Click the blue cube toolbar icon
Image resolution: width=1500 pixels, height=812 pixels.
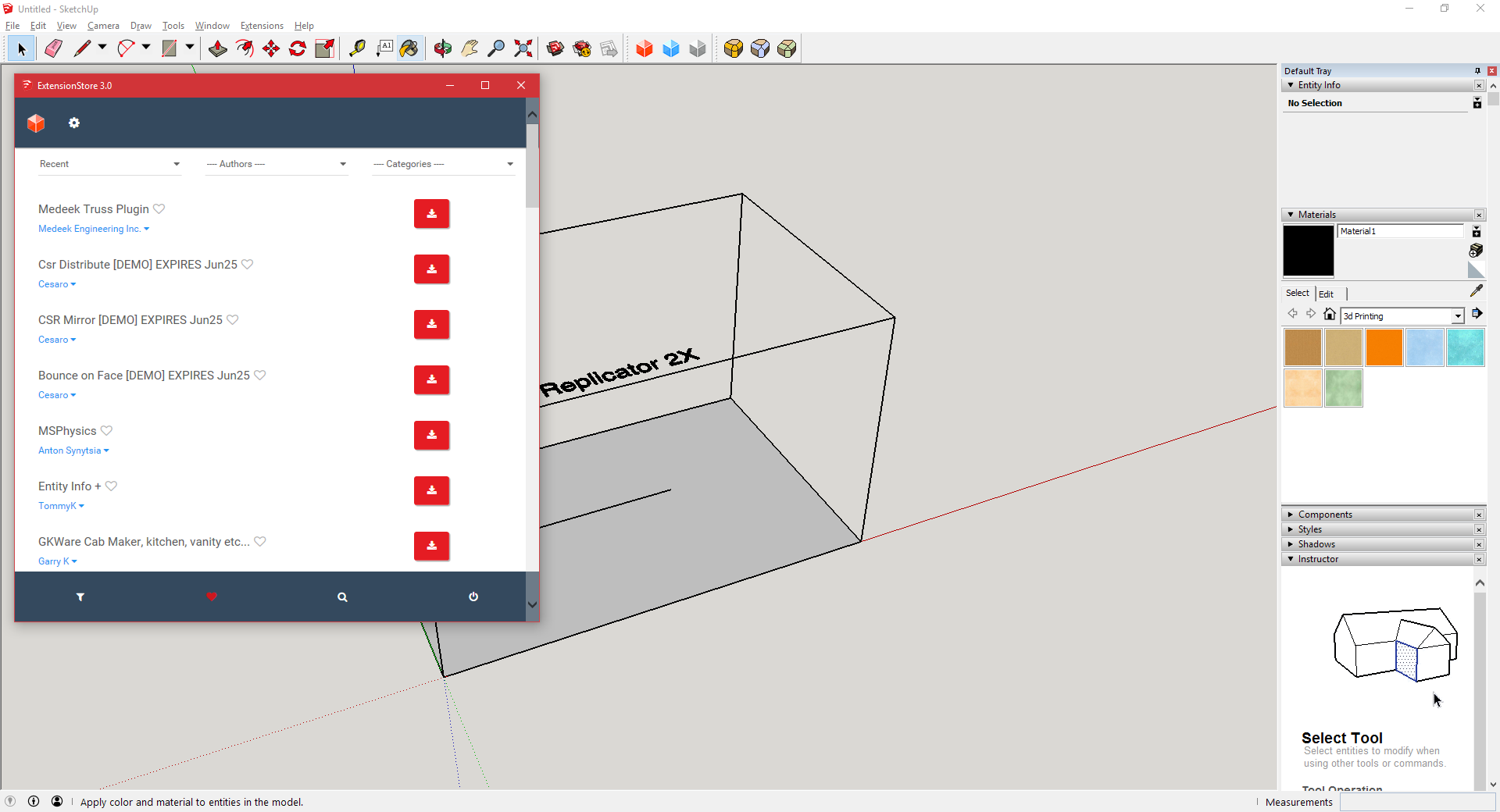pyautogui.click(x=671, y=49)
